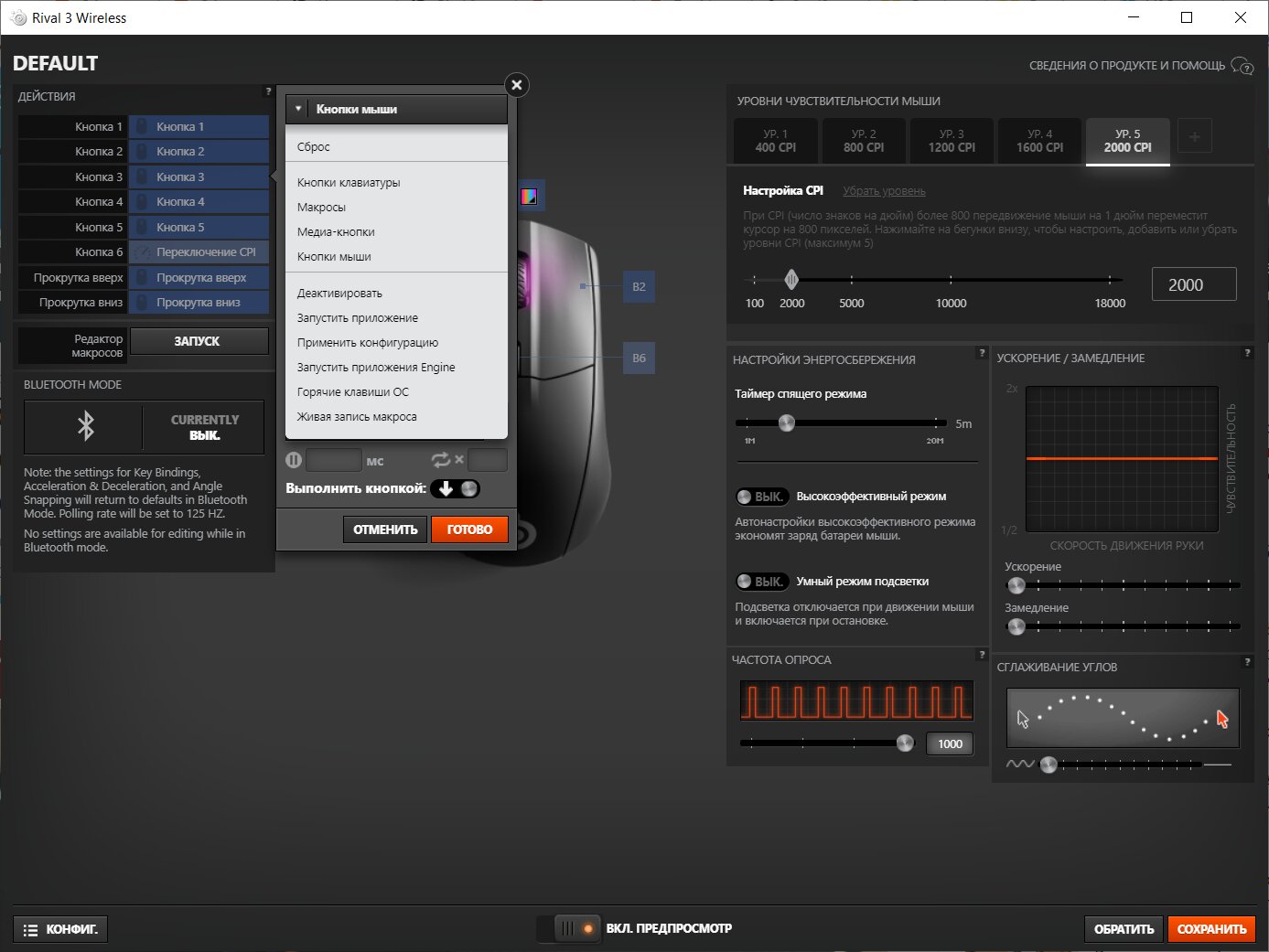Click Ускорение slider handle
The height and width of the screenshot is (952, 1269).
(1016, 584)
